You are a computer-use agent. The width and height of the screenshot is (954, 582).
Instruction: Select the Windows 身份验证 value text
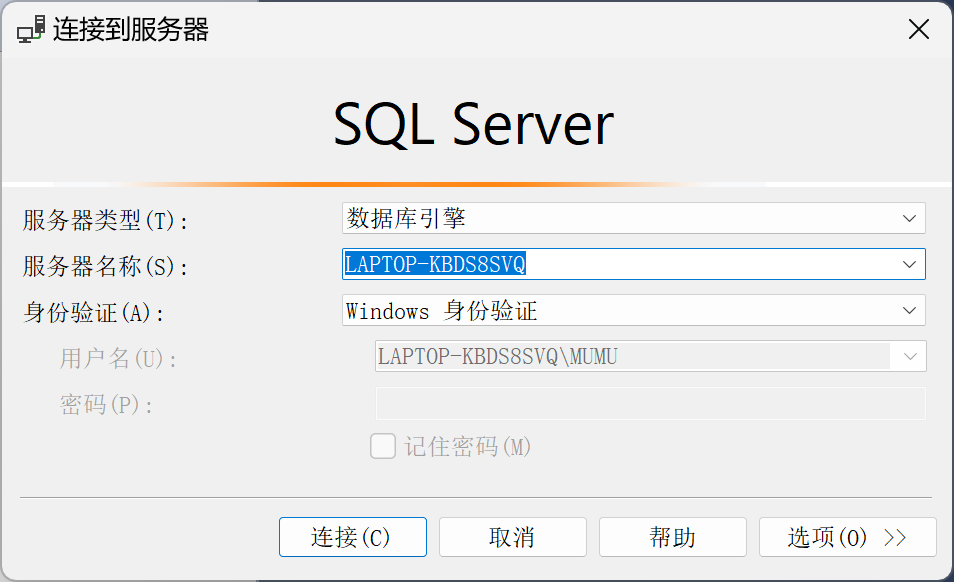(x=441, y=311)
